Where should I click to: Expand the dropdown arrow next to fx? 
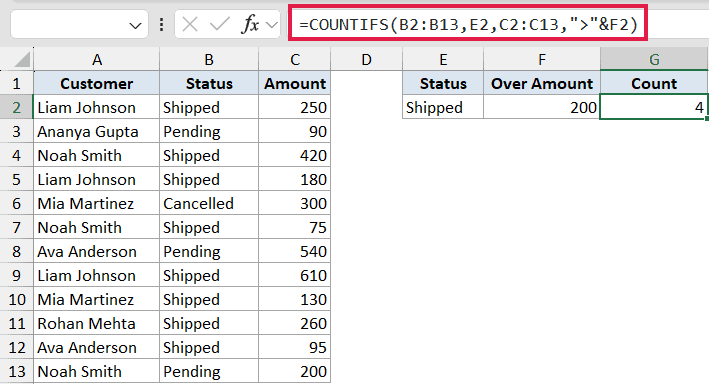click(272, 25)
